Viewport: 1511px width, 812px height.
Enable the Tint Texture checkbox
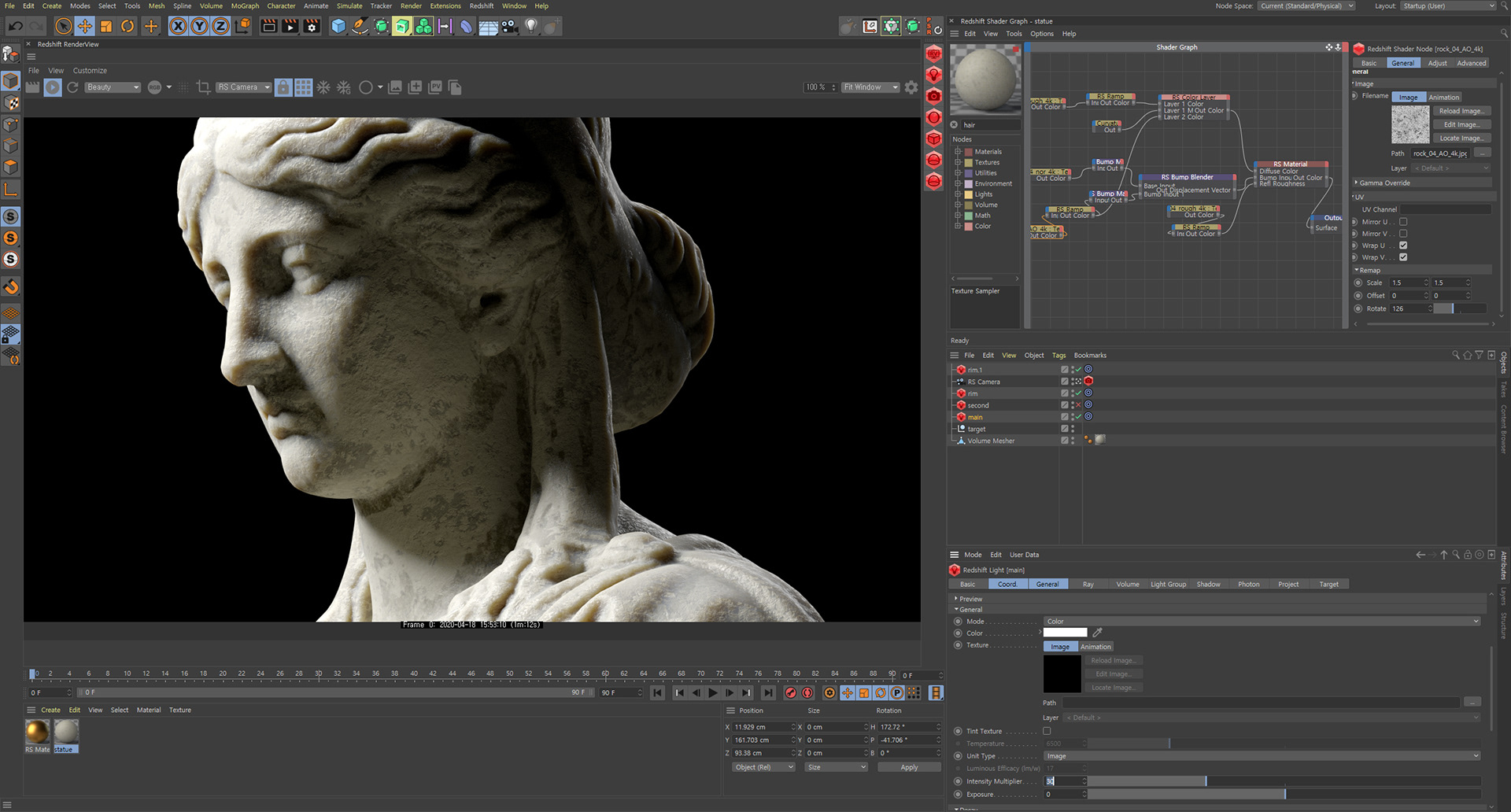(1047, 731)
